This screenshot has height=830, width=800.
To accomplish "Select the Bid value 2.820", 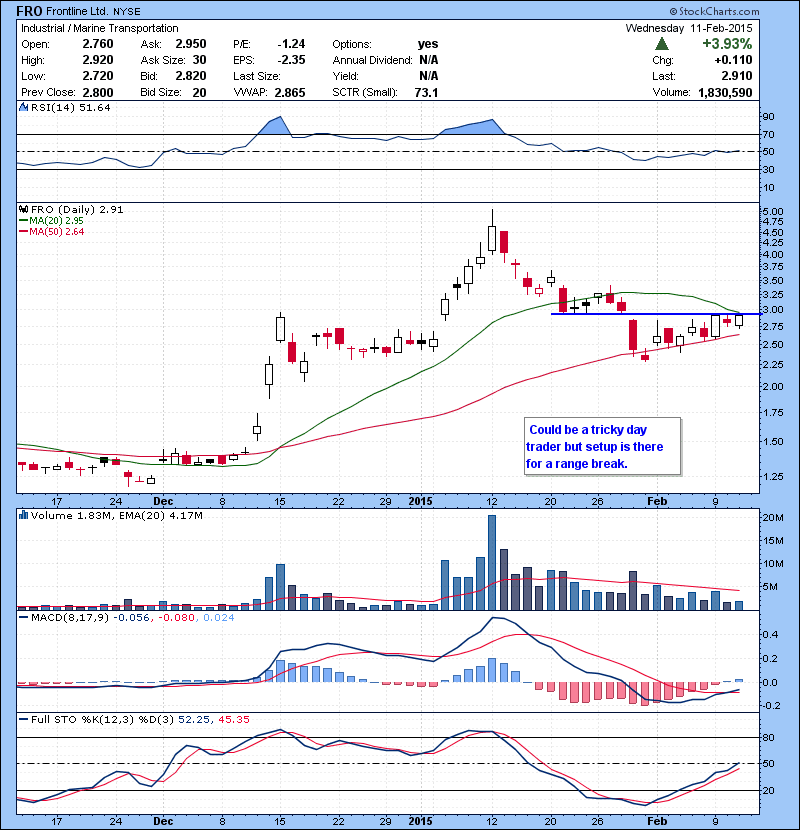I will coord(191,76).
